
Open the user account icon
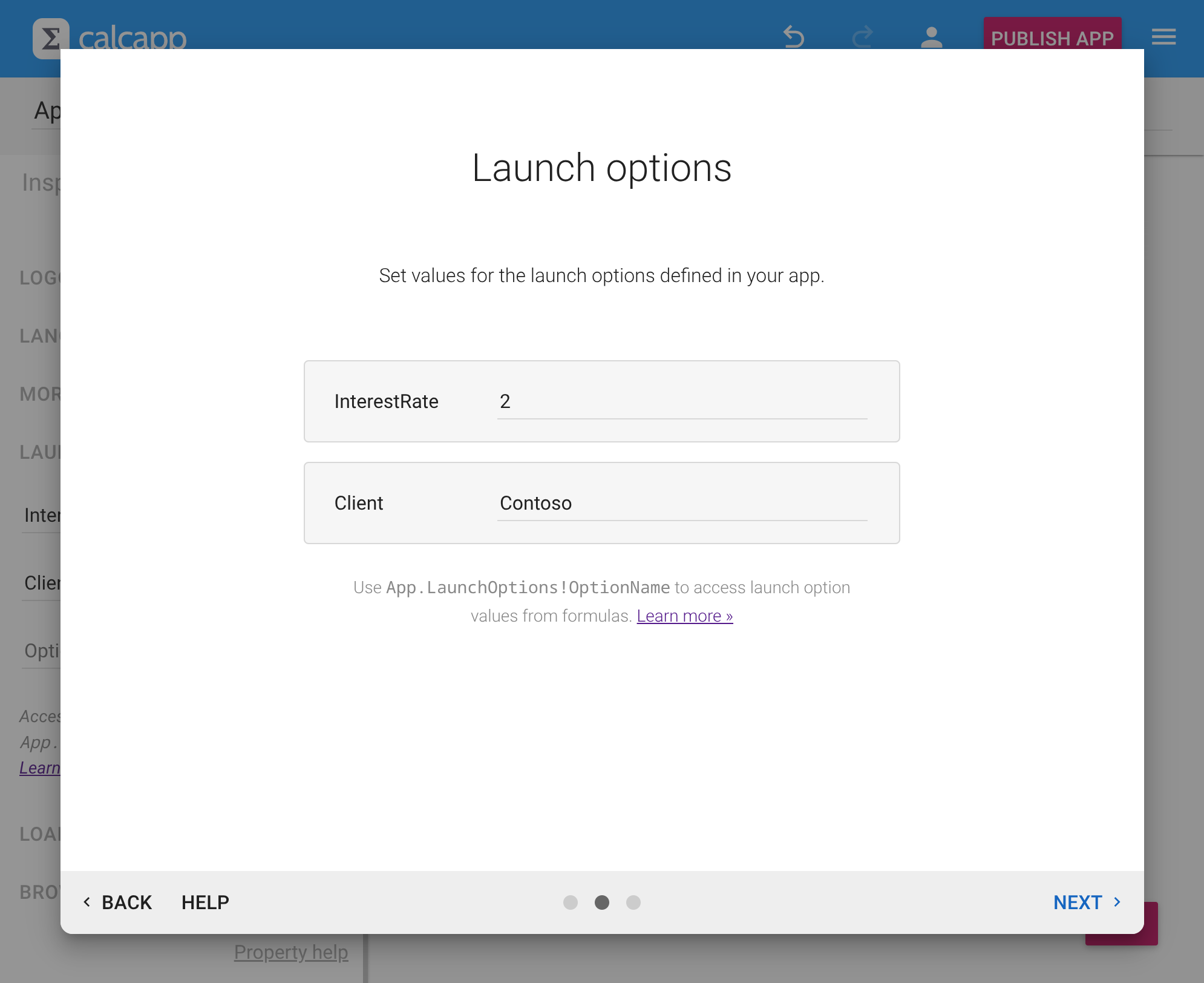pyautogui.click(x=931, y=37)
